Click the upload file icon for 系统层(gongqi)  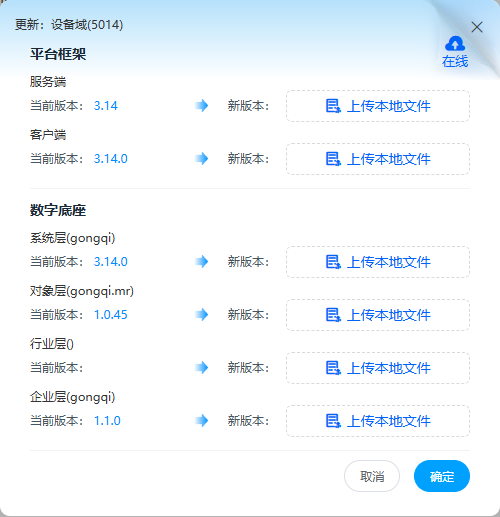tap(333, 262)
